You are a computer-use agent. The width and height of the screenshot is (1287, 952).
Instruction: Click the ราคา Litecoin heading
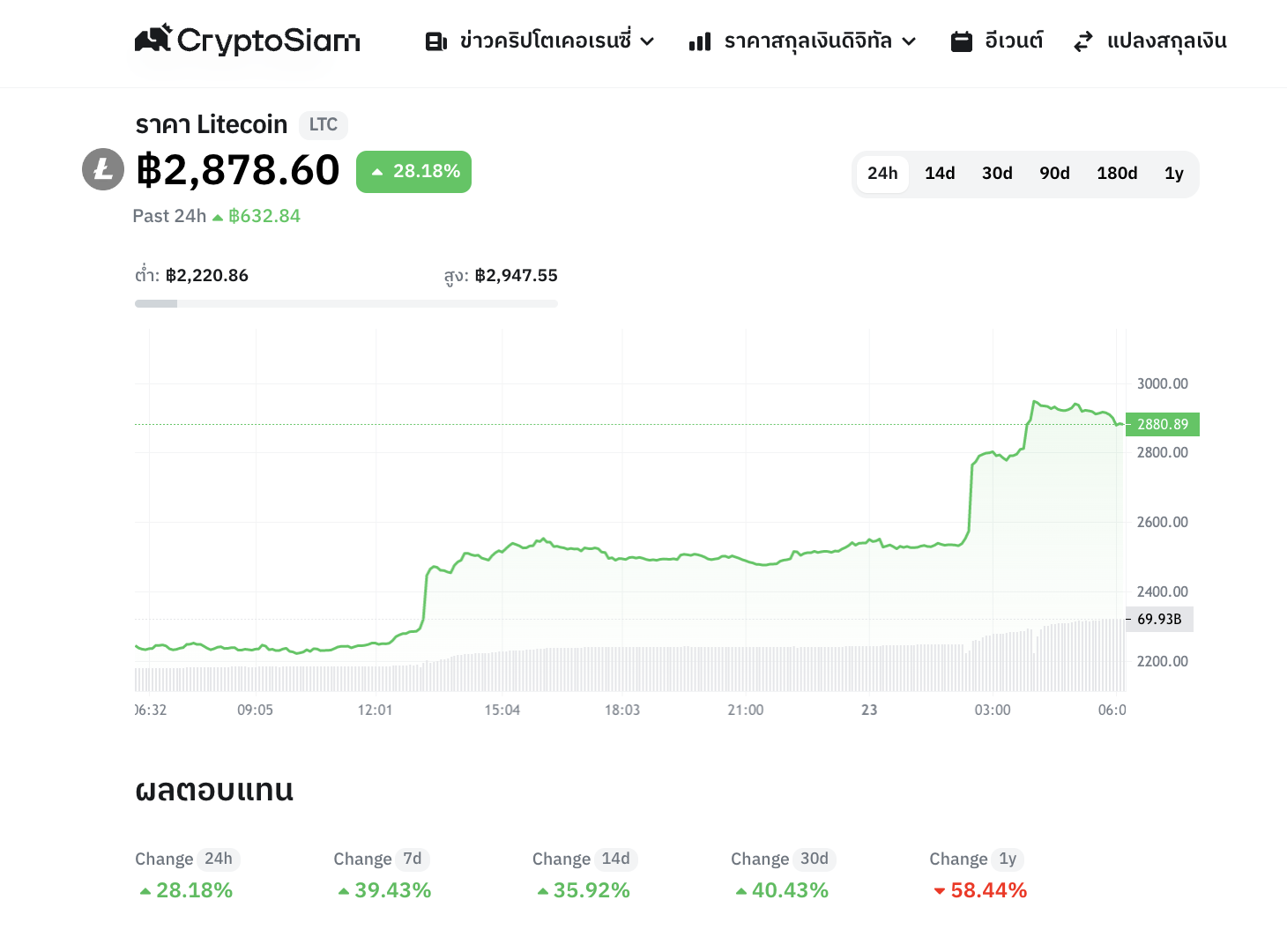(x=212, y=124)
